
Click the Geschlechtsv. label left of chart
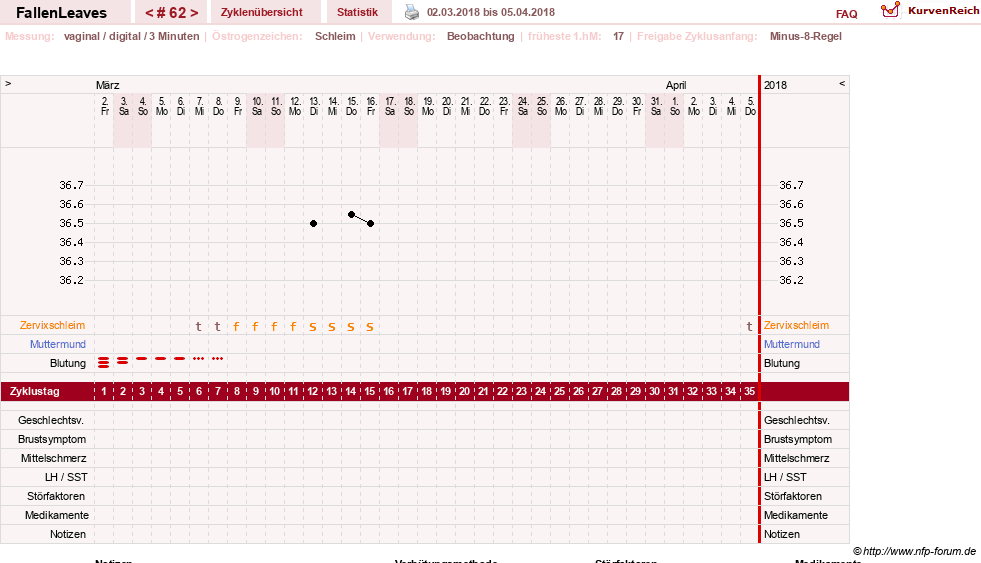[51, 420]
